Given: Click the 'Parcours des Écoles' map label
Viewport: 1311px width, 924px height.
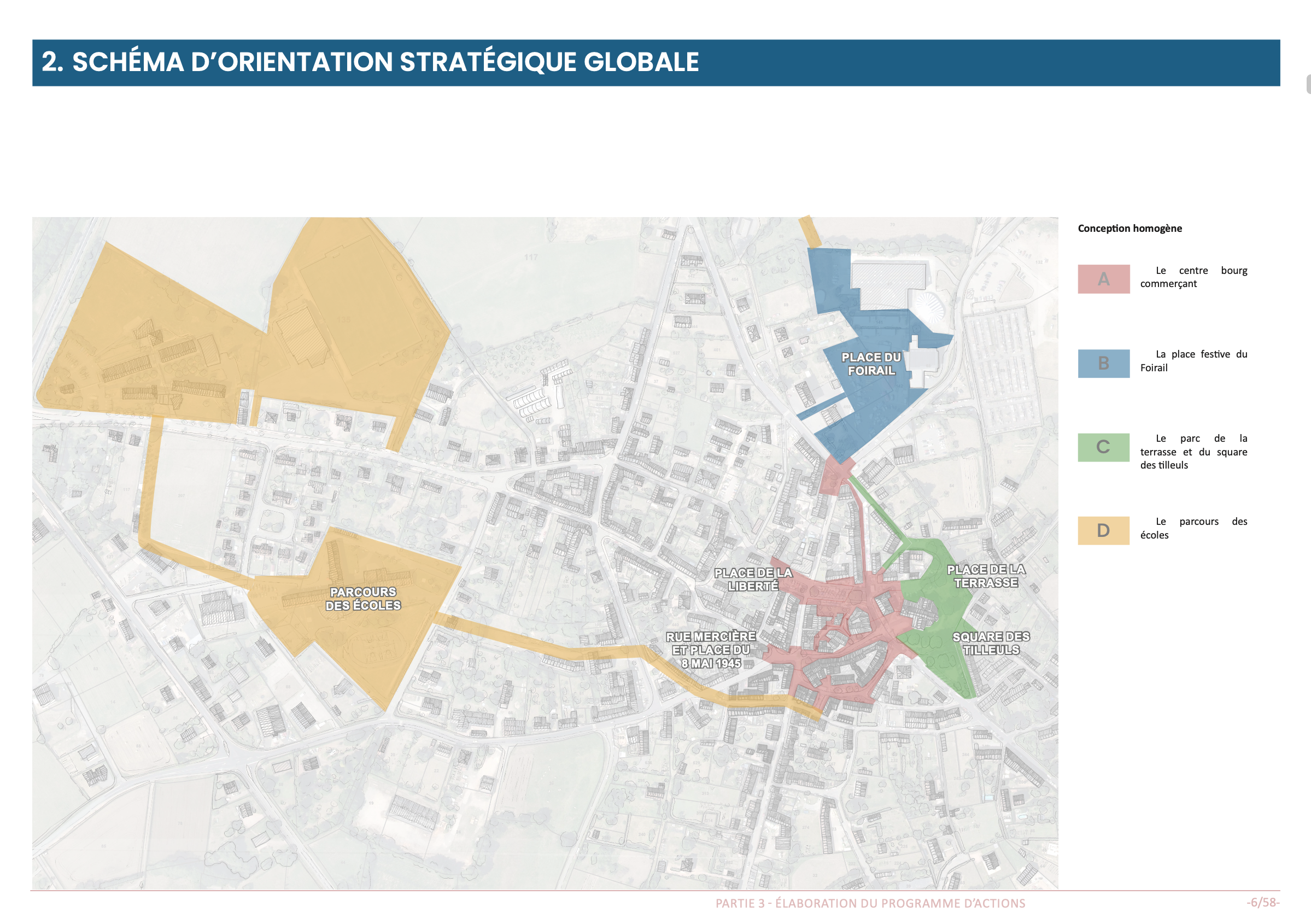Looking at the screenshot, I should [363, 599].
